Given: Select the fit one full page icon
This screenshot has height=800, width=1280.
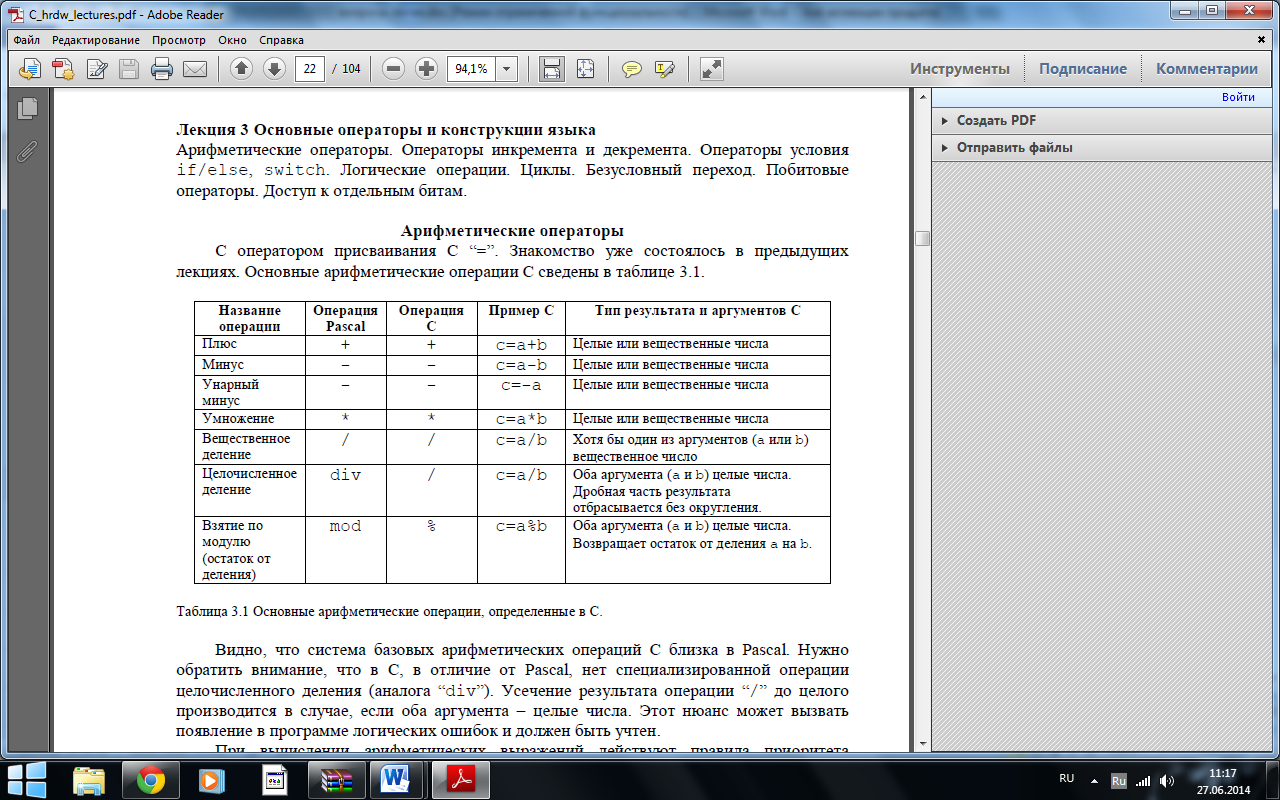Looking at the screenshot, I should point(585,69).
